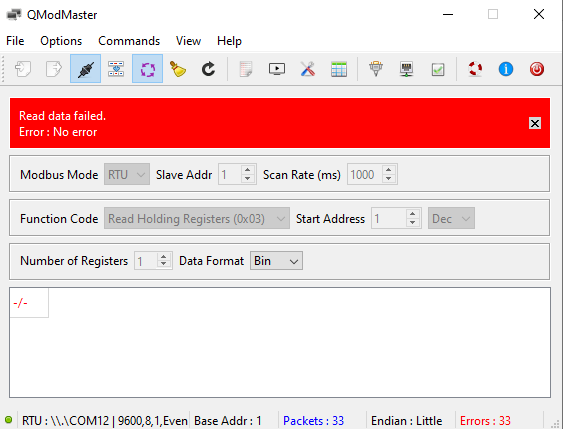The width and height of the screenshot is (563, 429).
Task: Open the File menu
Action: tap(15, 41)
